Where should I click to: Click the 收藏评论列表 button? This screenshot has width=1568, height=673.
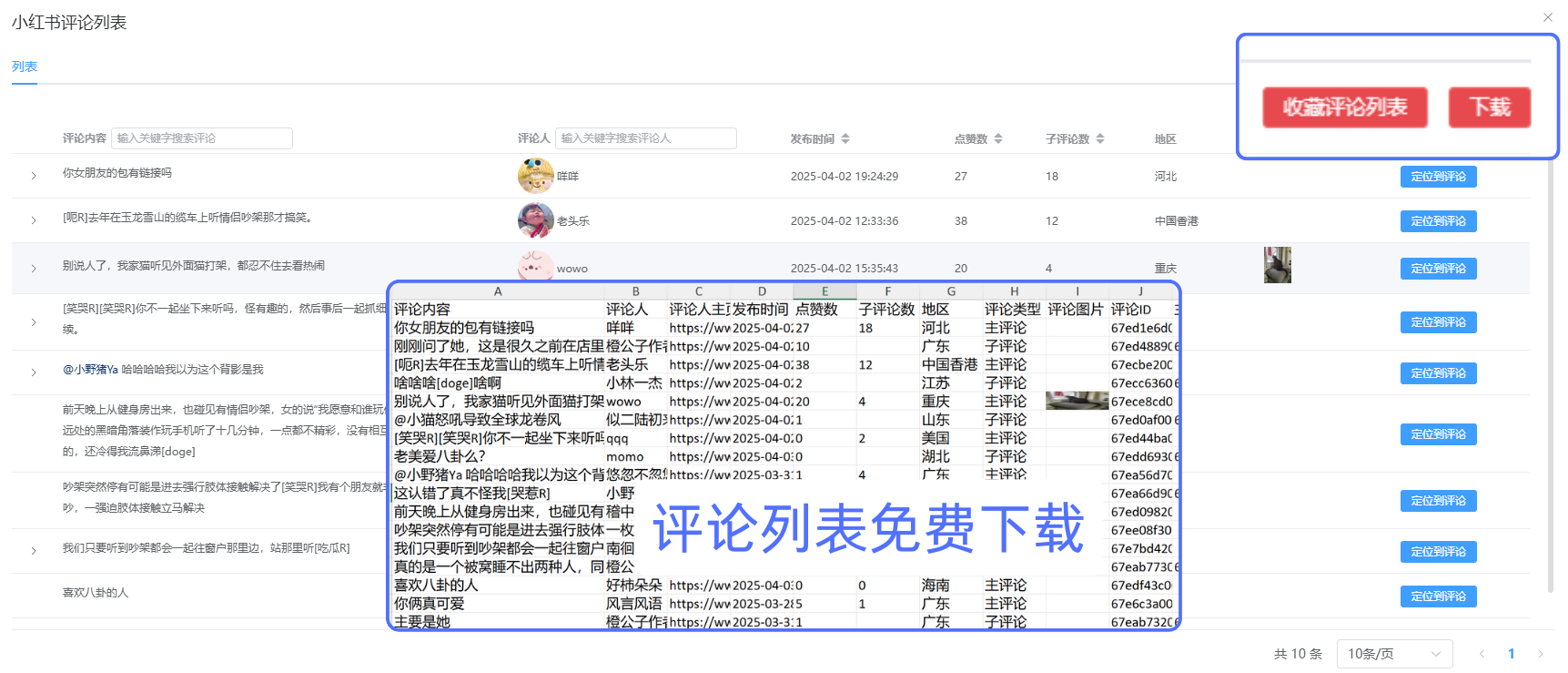(1344, 107)
